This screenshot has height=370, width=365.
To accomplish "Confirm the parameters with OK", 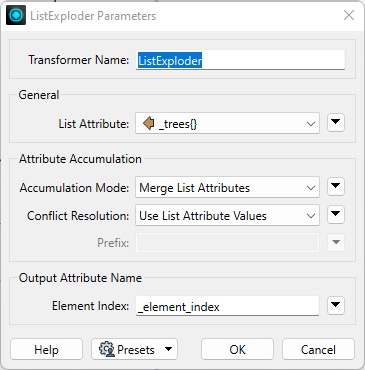I will [237, 349].
